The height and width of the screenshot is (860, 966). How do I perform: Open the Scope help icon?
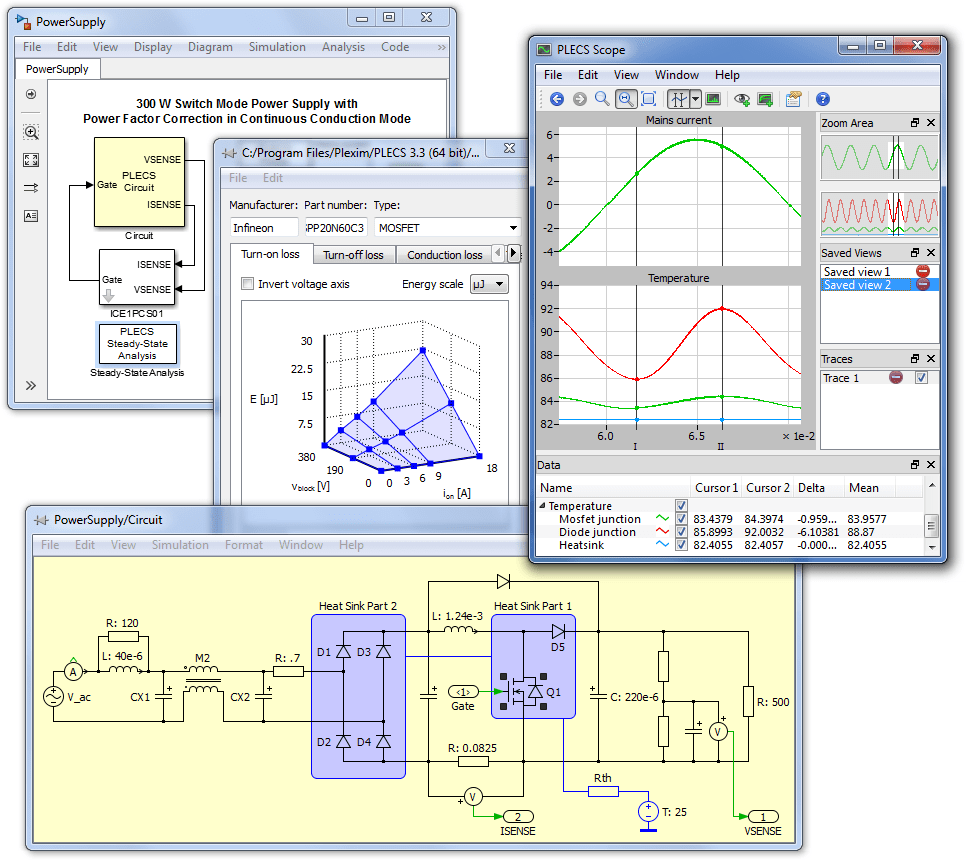click(x=823, y=99)
